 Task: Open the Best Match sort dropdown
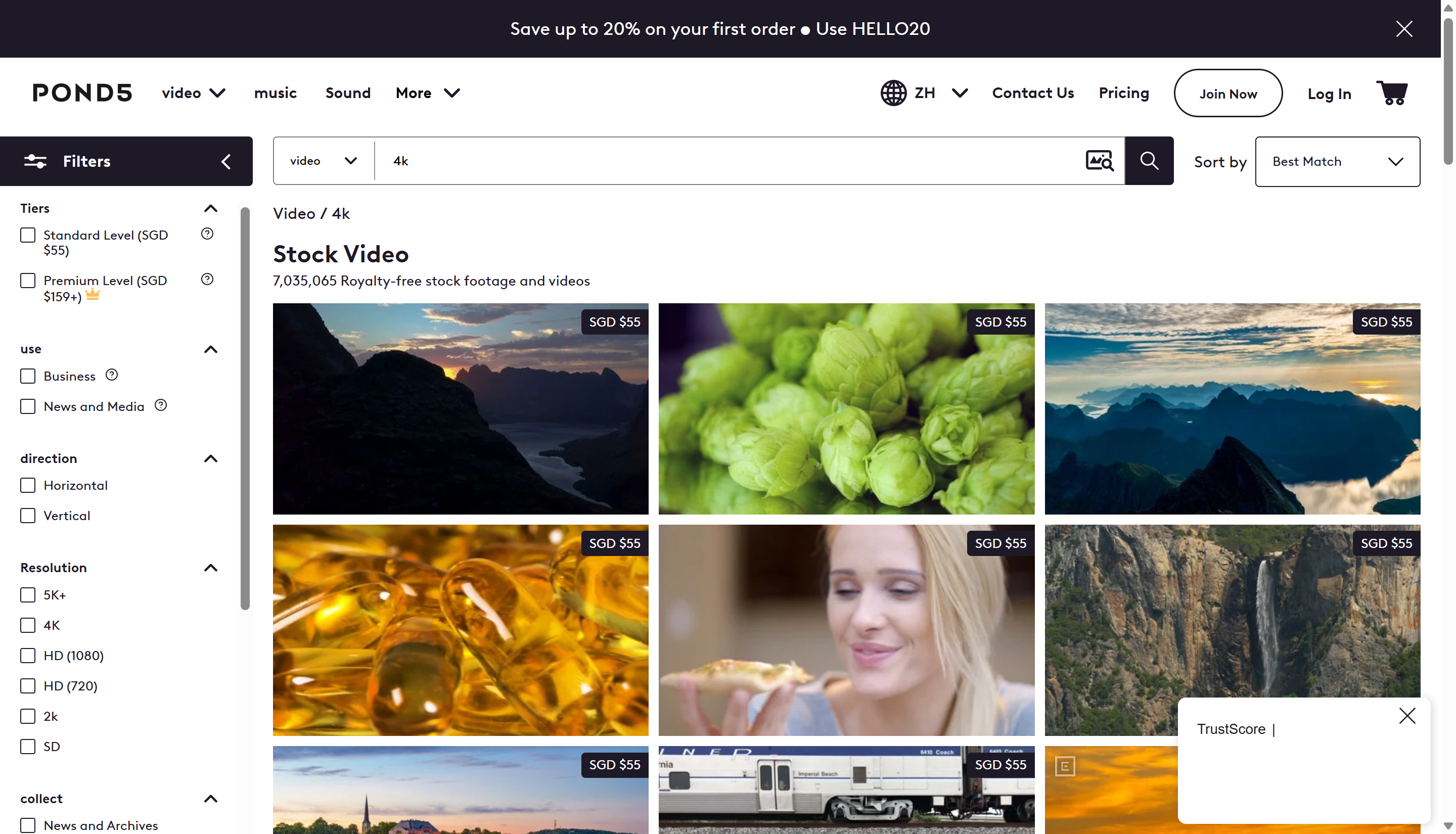[1337, 162]
